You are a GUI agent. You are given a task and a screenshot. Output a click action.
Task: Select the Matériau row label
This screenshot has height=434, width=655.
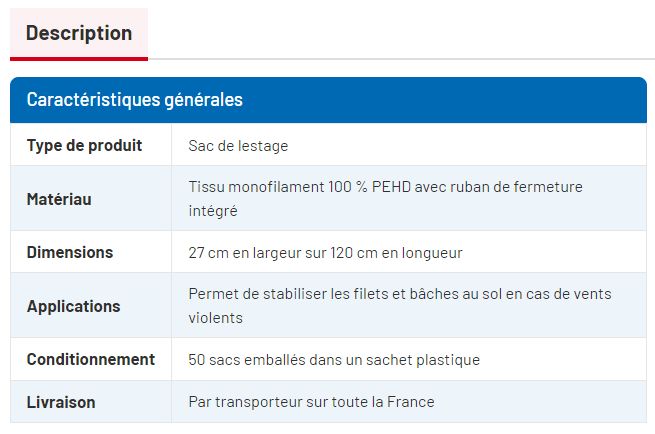[59, 199]
